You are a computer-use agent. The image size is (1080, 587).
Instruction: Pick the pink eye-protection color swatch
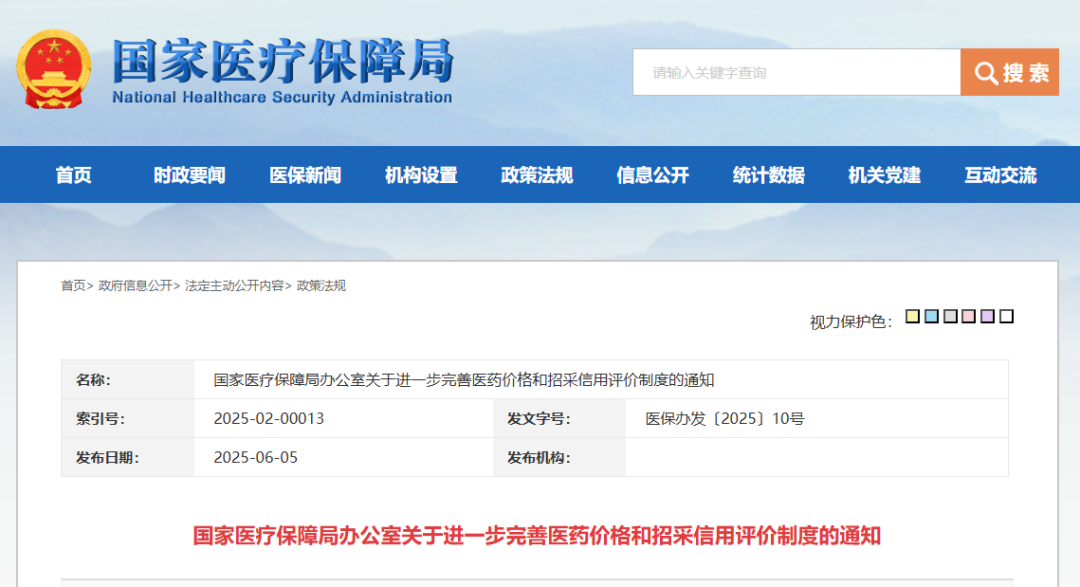point(969,317)
